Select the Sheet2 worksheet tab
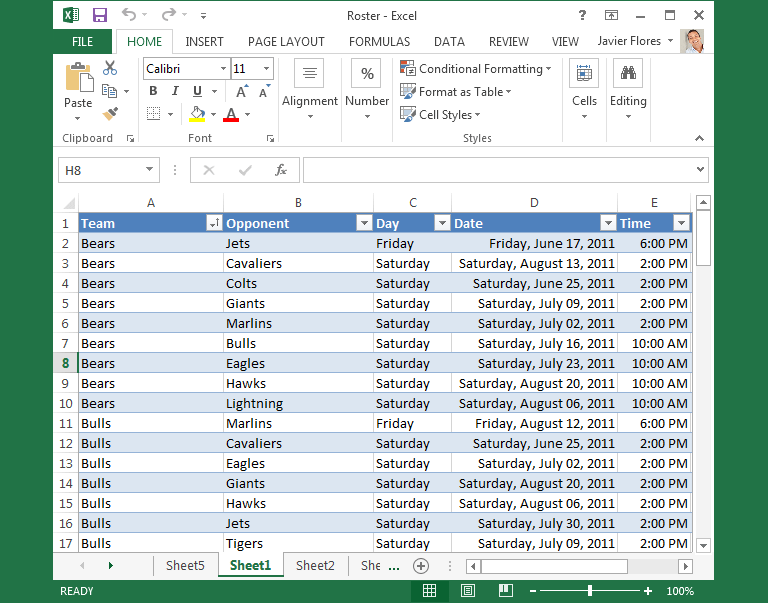 (x=315, y=566)
